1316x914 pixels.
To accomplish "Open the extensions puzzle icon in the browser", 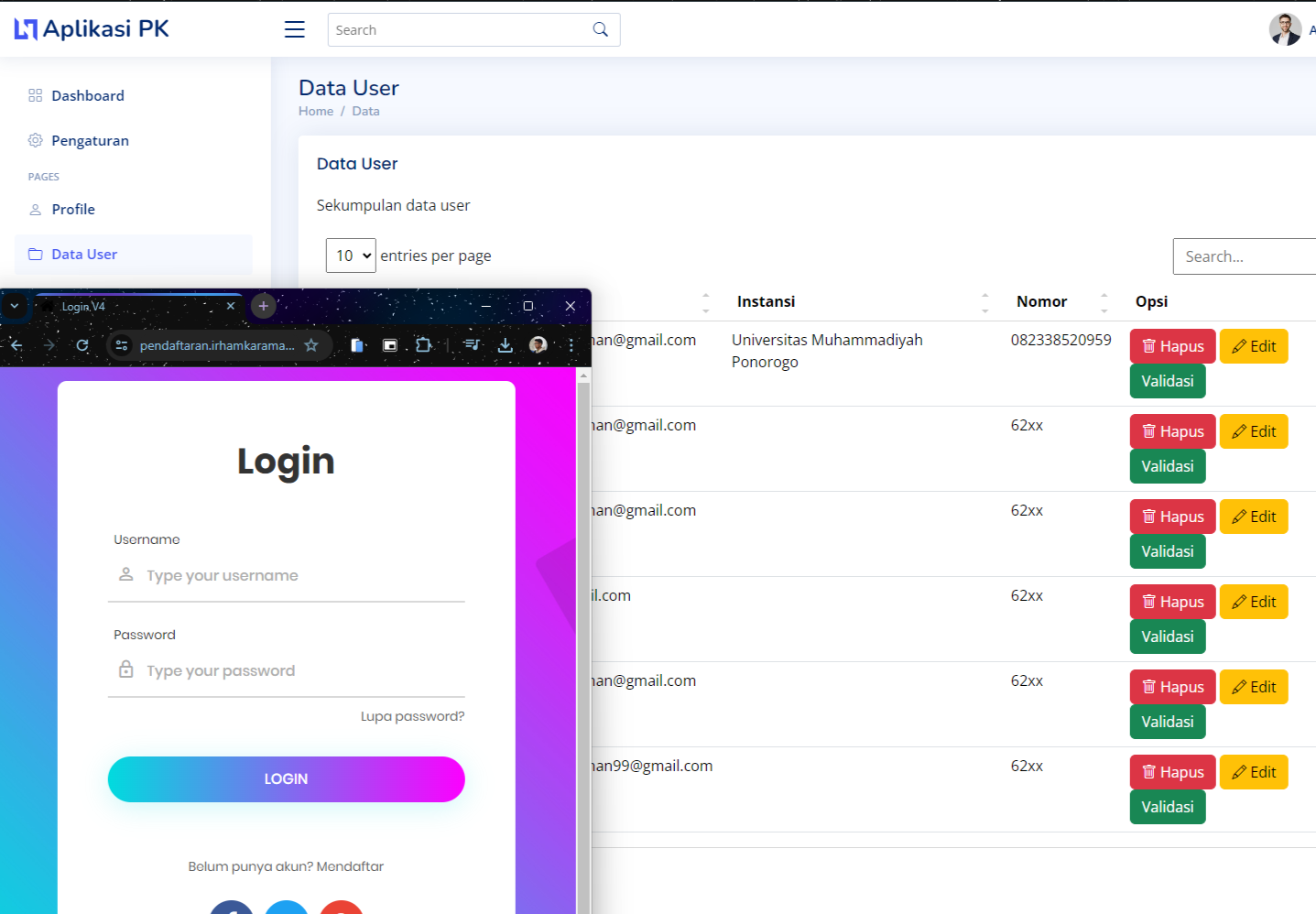I will [423, 345].
